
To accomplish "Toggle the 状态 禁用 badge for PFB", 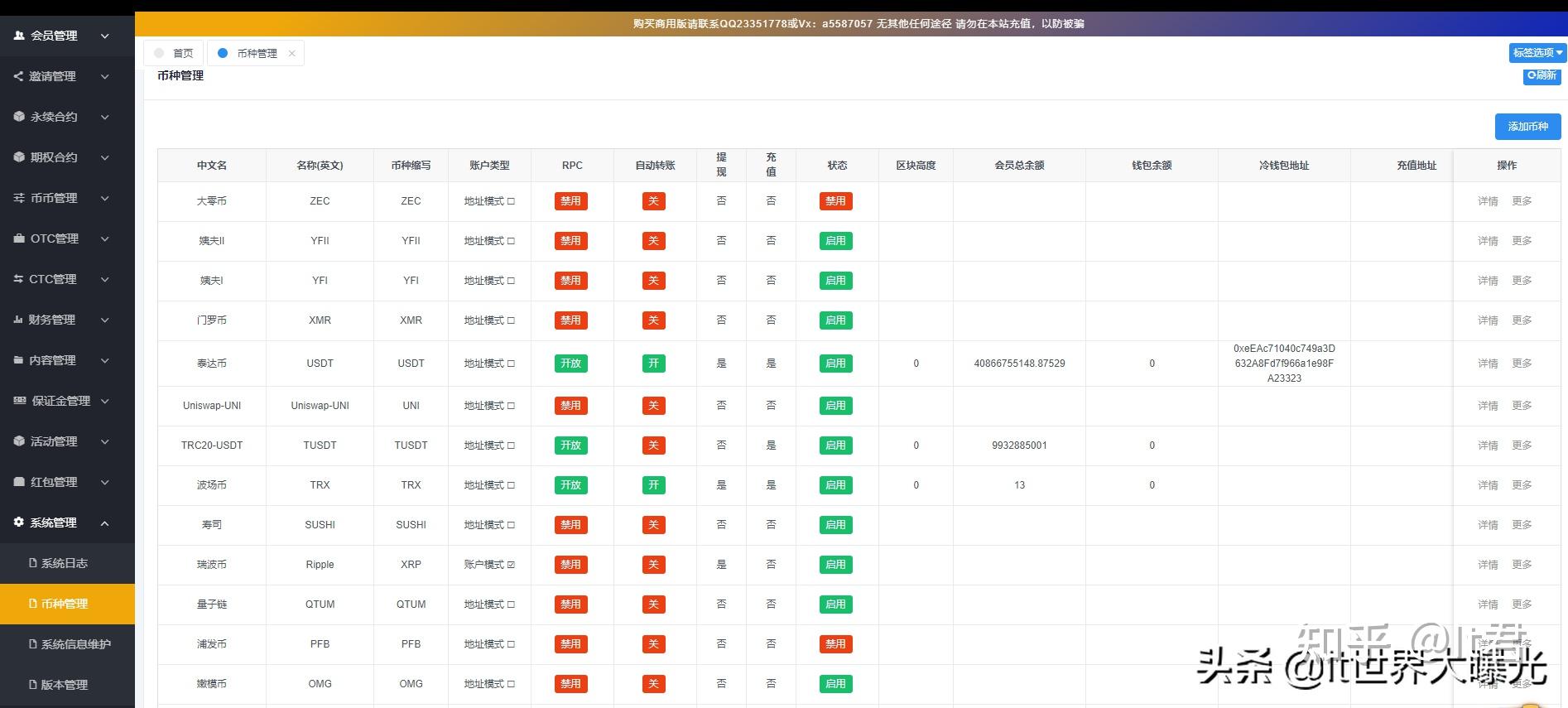I will pyautogui.click(x=836, y=644).
